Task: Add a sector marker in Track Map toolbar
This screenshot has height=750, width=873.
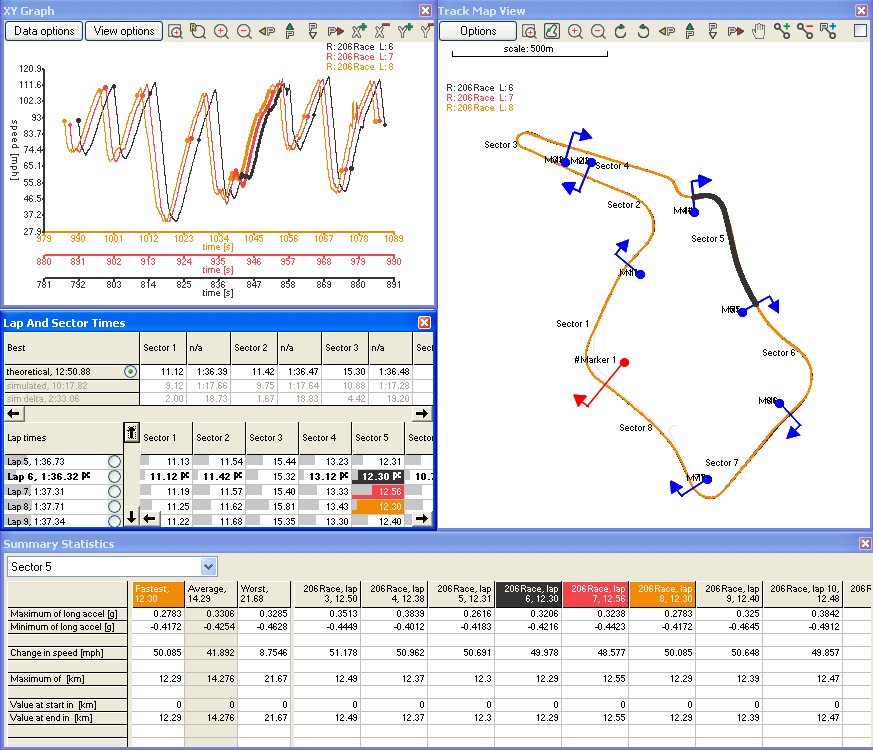Action: (782, 31)
